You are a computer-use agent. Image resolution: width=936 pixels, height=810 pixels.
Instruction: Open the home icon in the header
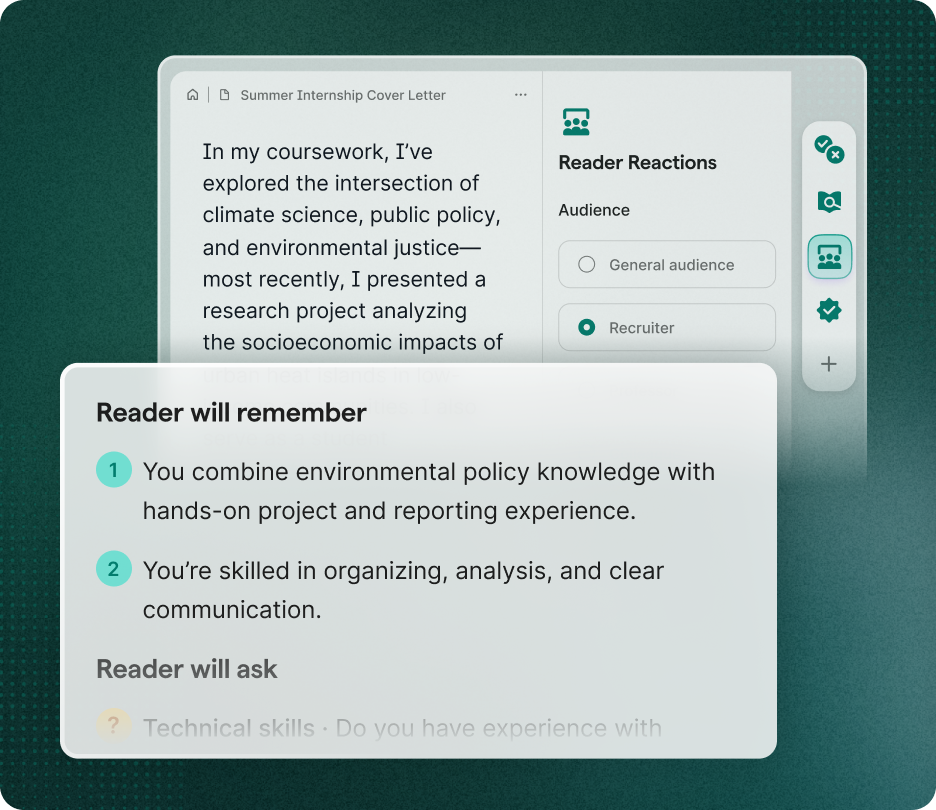pyautogui.click(x=192, y=94)
